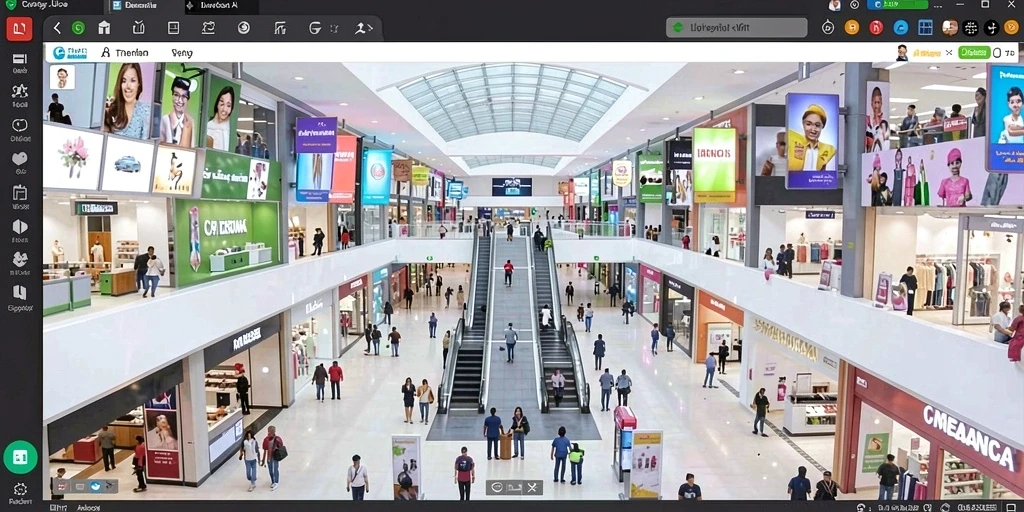The width and height of the screenshot is (1024, 512).
Task: Click the green round button in sidebar
Action: point(20,457)
